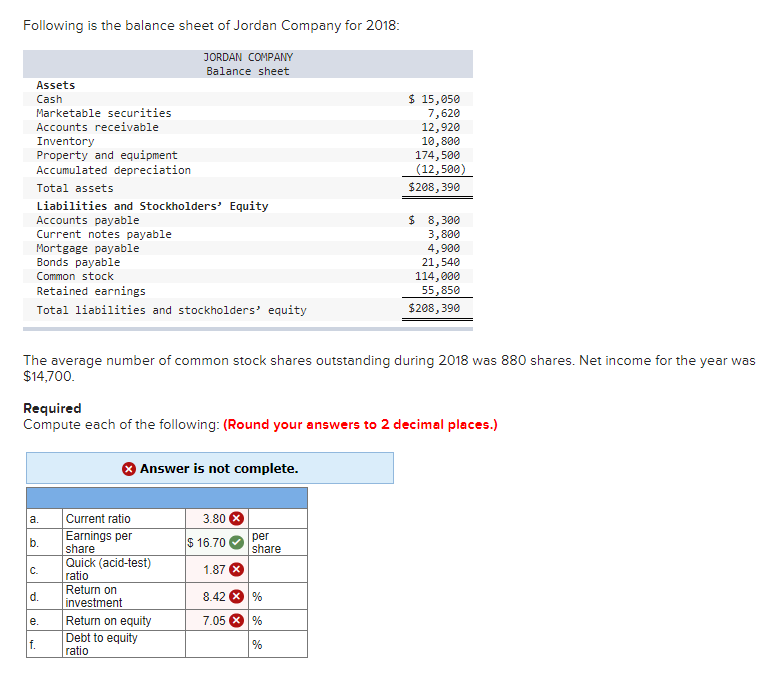Click the 'Accumulated depreciation' label
This screenshot has width=769, height=678.
tap(114, 170)
